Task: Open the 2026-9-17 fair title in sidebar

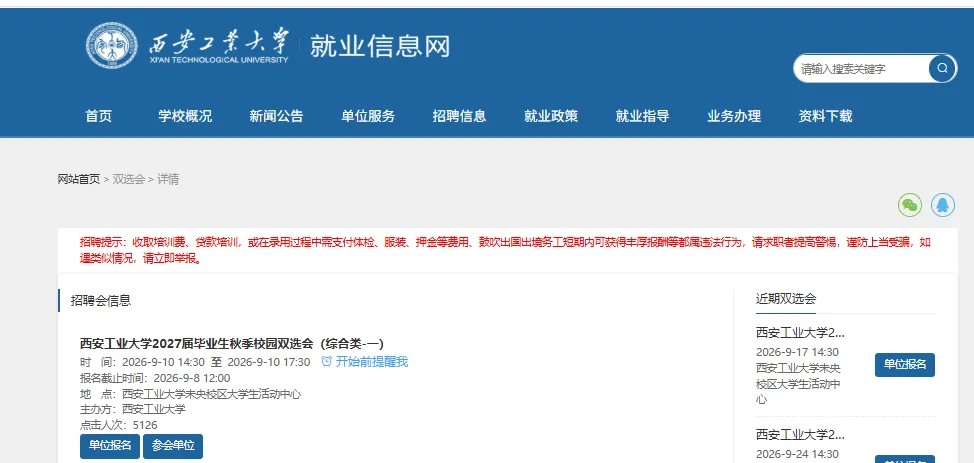Action: [800, 332]
